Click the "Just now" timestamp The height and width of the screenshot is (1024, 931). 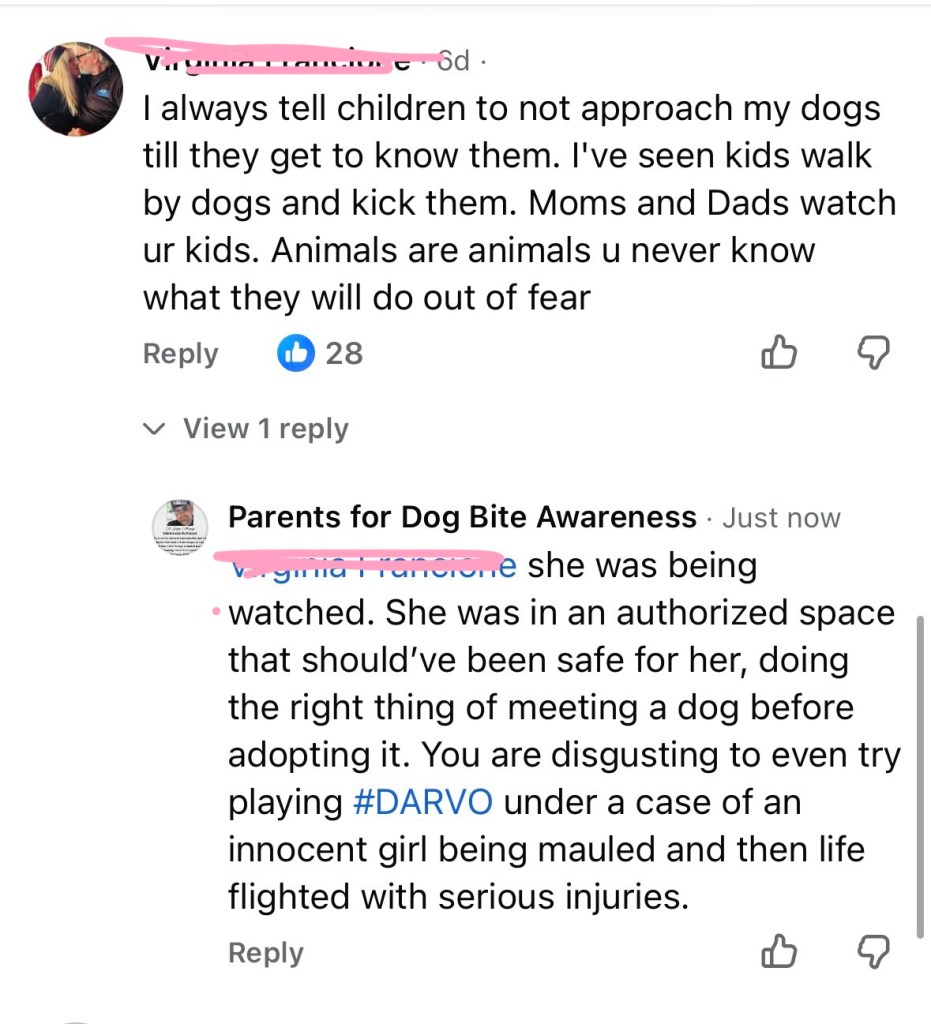pos(781,518)
